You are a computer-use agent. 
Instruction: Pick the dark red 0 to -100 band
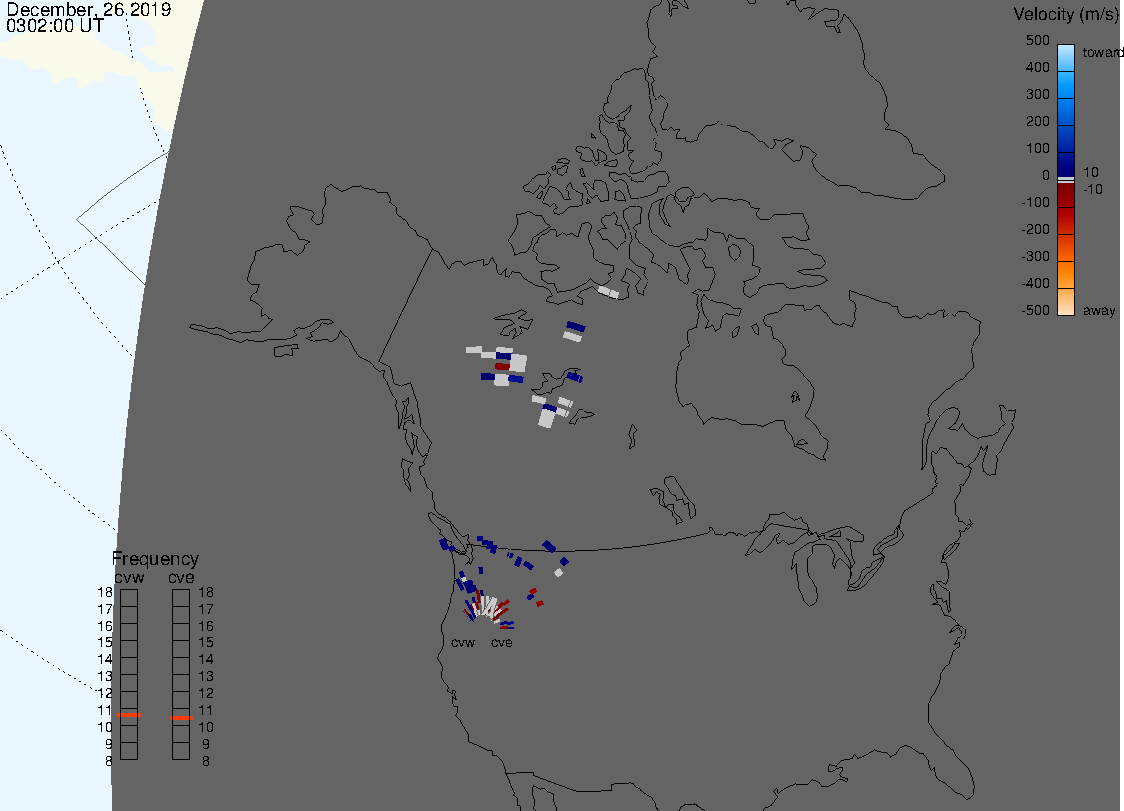click(x=1066, y=195)
